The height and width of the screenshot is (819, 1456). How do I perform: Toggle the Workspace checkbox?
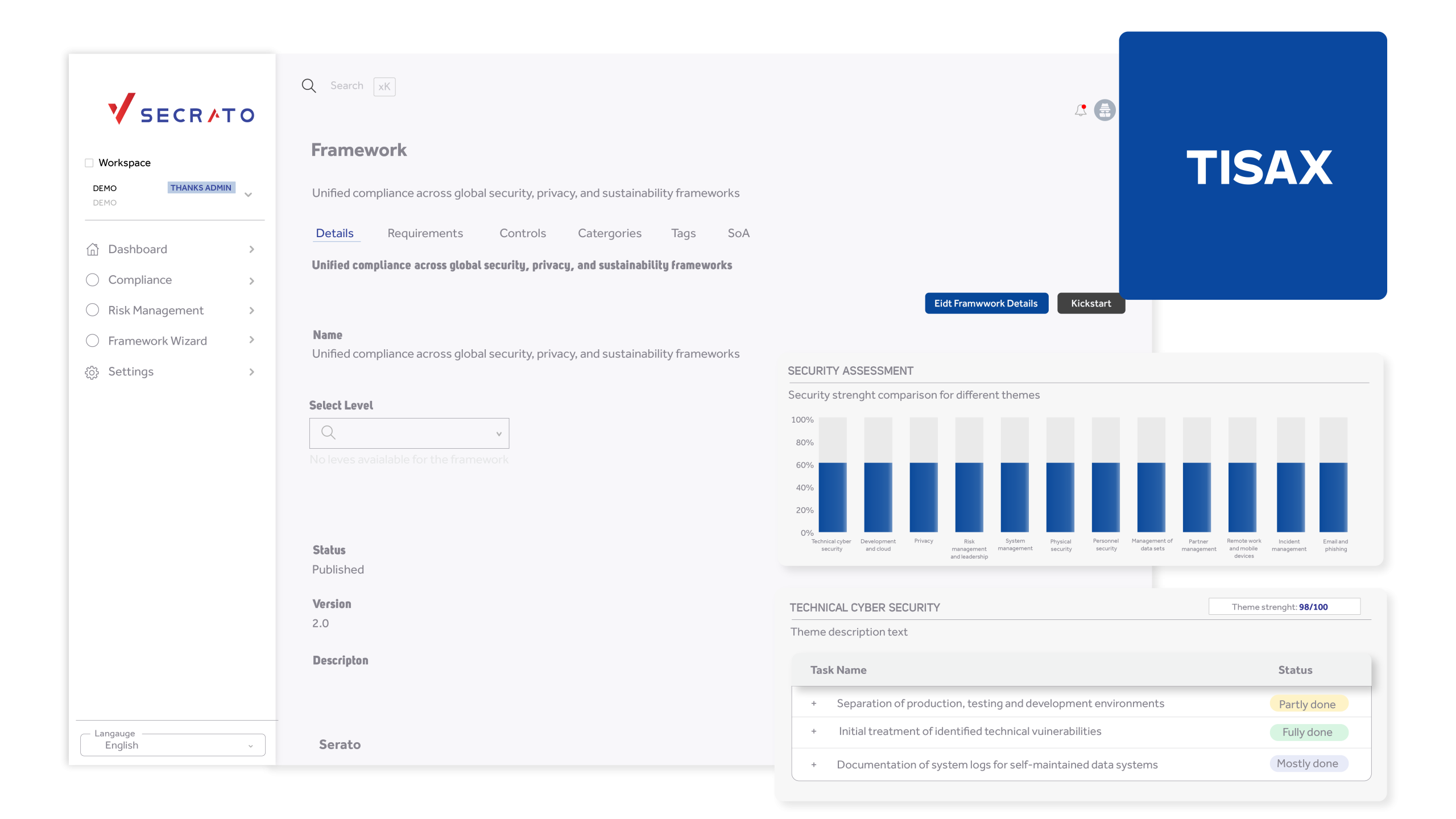coord(89,163)
